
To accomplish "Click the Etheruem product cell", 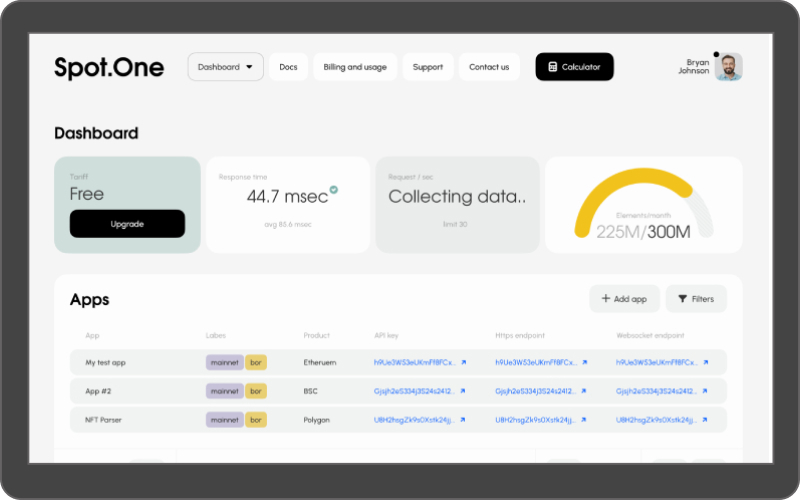I will [320, 362].
